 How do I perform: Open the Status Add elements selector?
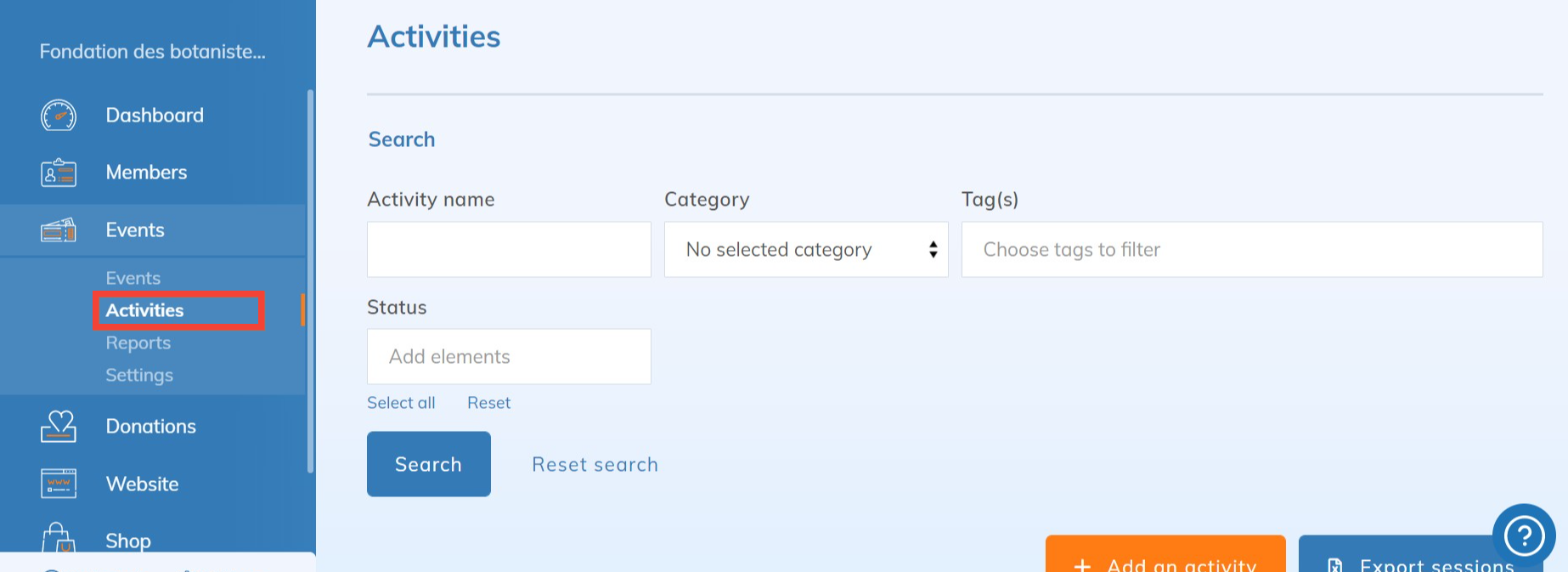click(x=509, y=357)
